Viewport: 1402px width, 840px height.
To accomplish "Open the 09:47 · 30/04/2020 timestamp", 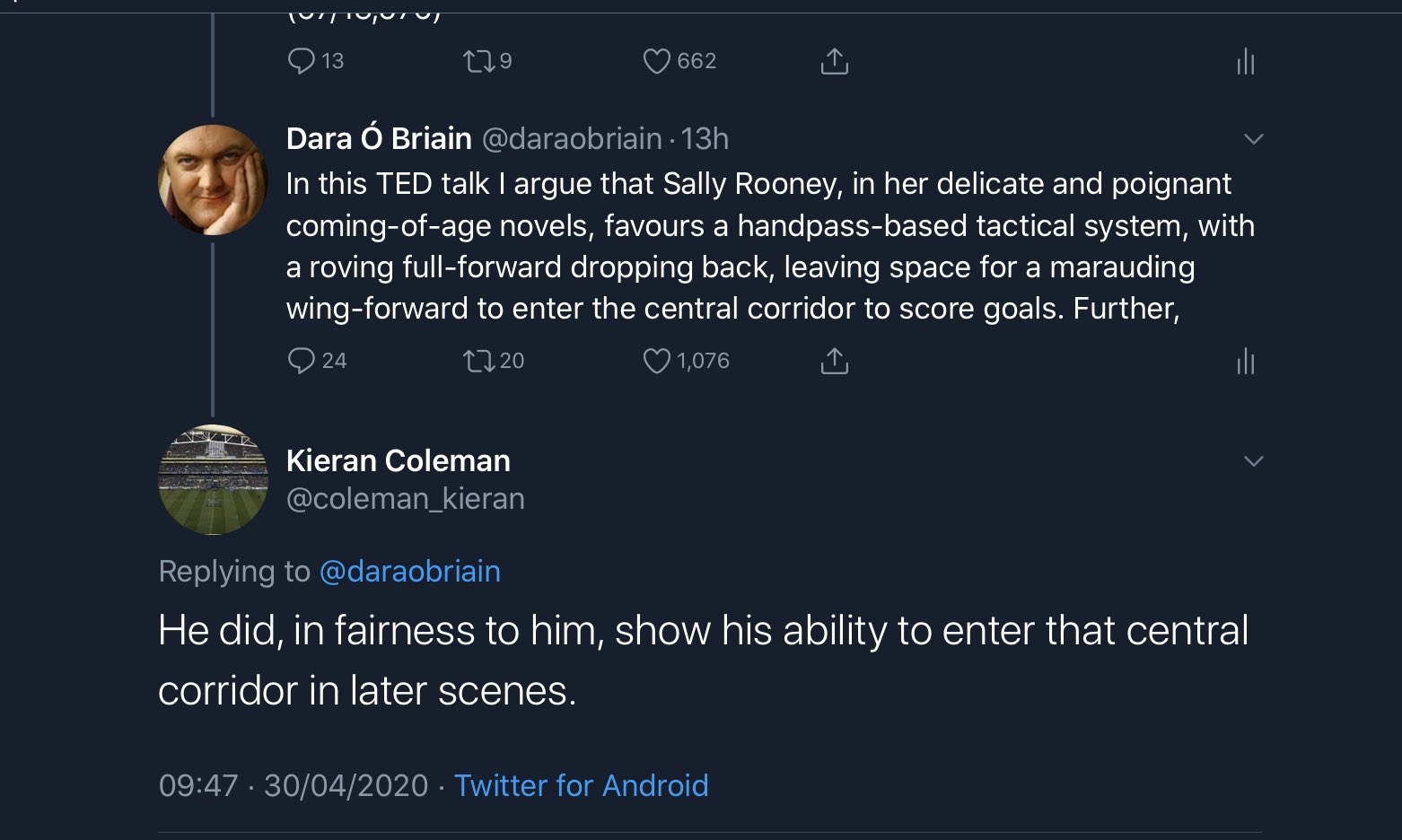I will pos(293,785).
